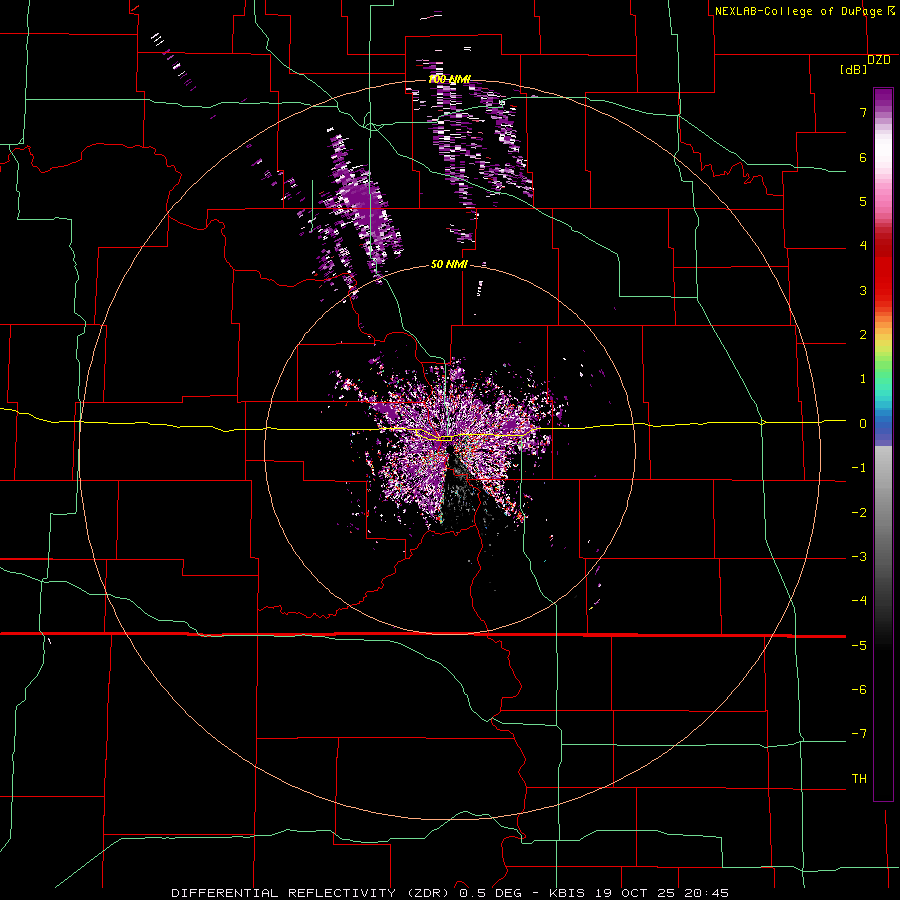Click the 100 NMI range ring label
This screenshot has height=900, width=900.
tap(449, 79)
